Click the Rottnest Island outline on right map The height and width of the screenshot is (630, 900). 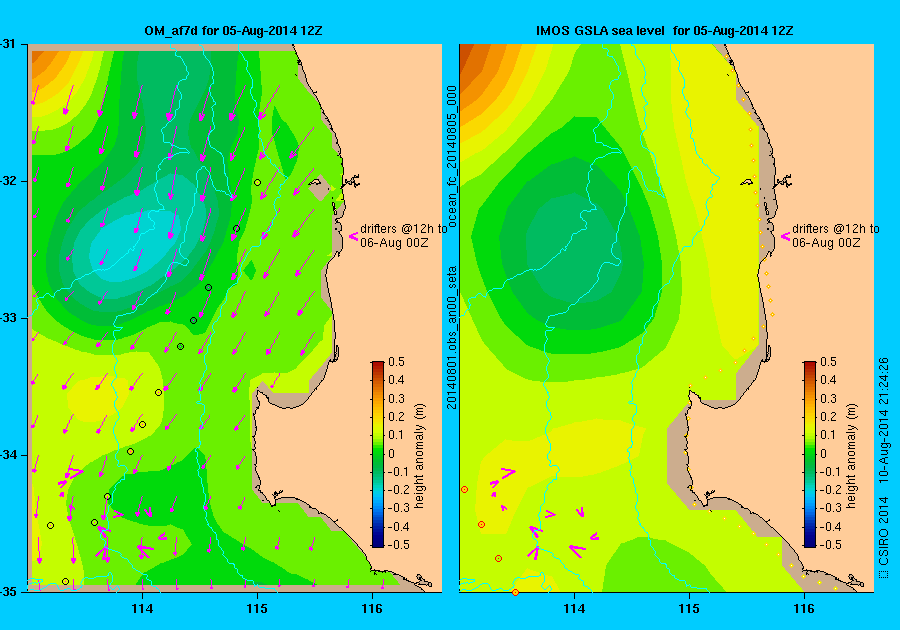(746, 183)
